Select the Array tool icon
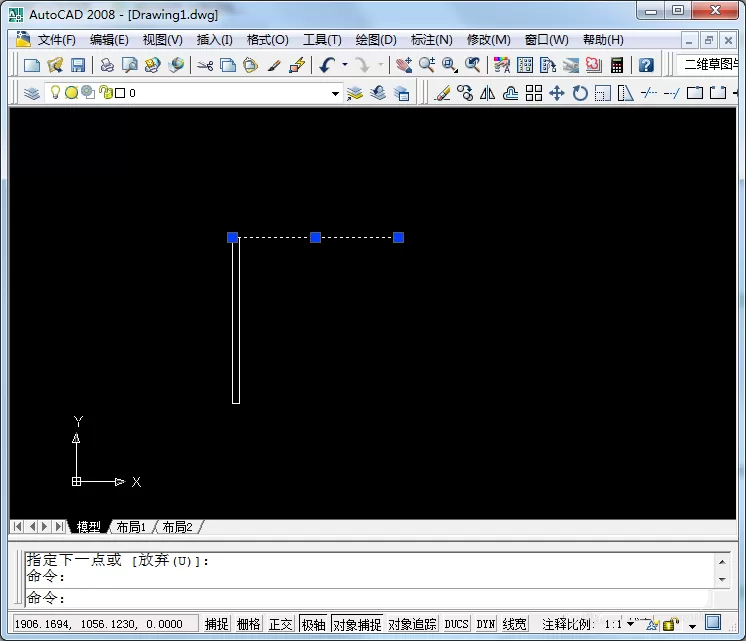Screen dimensions: 746x641 [x=534, y=93]
